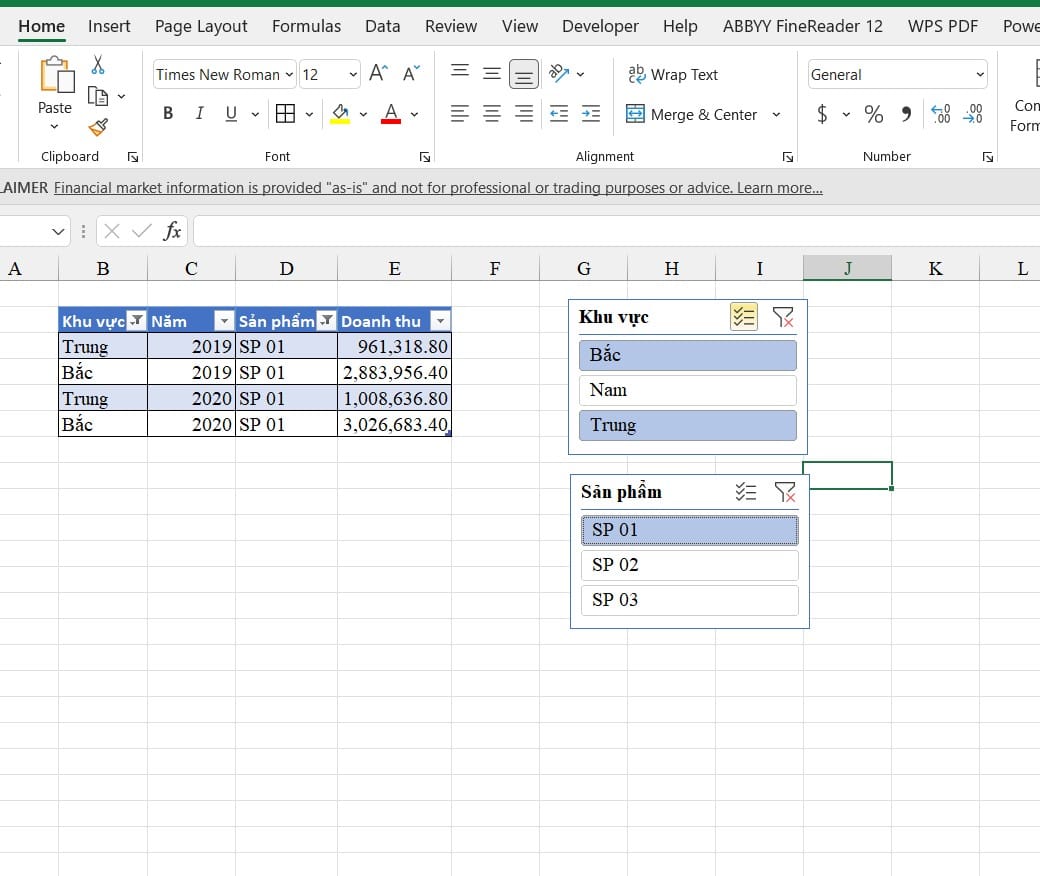Click the Increase Font Size icon
The image size is (1040, 876).
point(378,73)
